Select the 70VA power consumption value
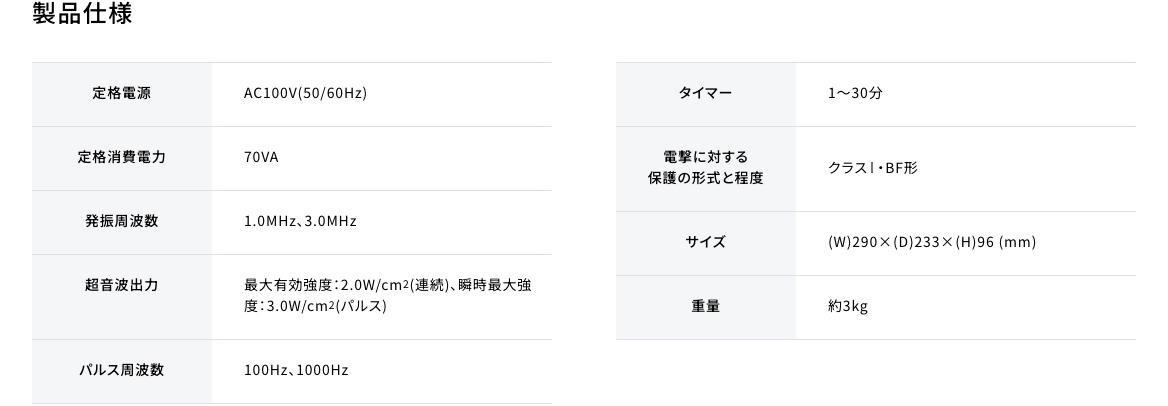 click(x=261, y=158)
